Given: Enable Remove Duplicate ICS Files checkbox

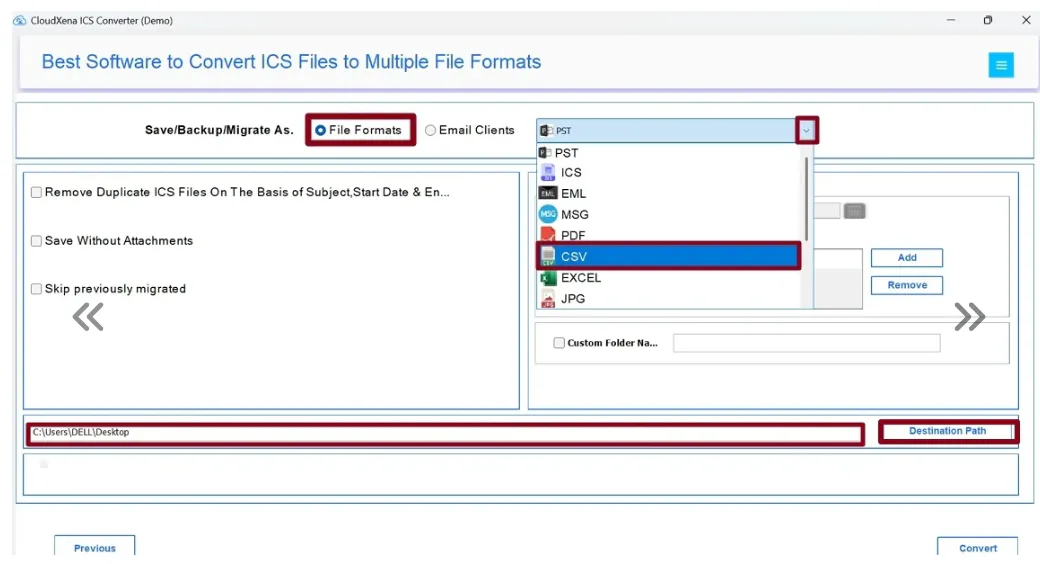Looking at the screenshot, I should (x=36, y=192).
